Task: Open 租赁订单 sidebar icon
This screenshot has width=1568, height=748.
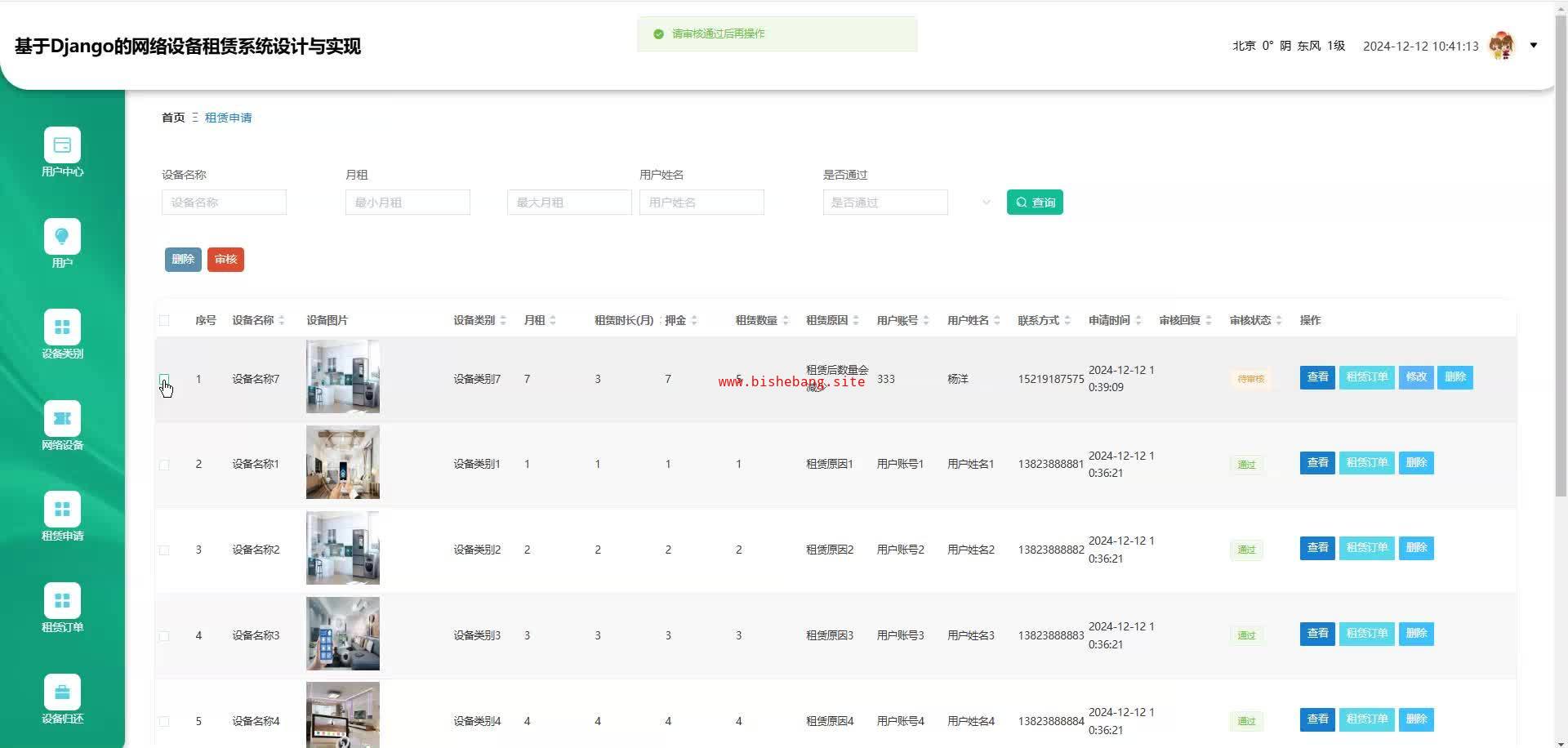Action: 62,601
